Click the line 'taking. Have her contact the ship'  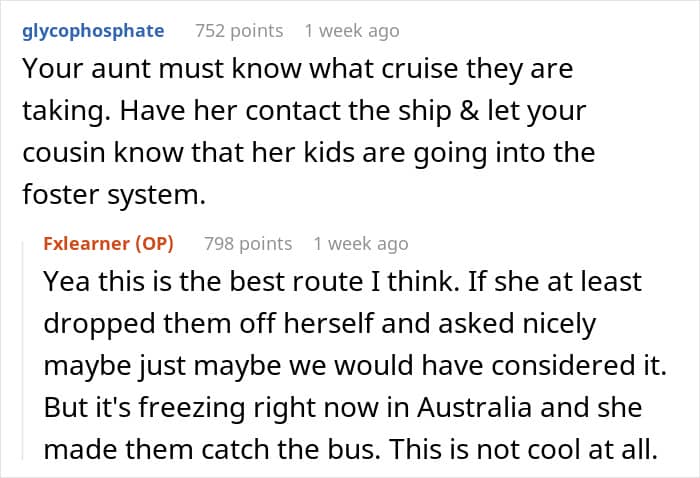pos(304,111)
